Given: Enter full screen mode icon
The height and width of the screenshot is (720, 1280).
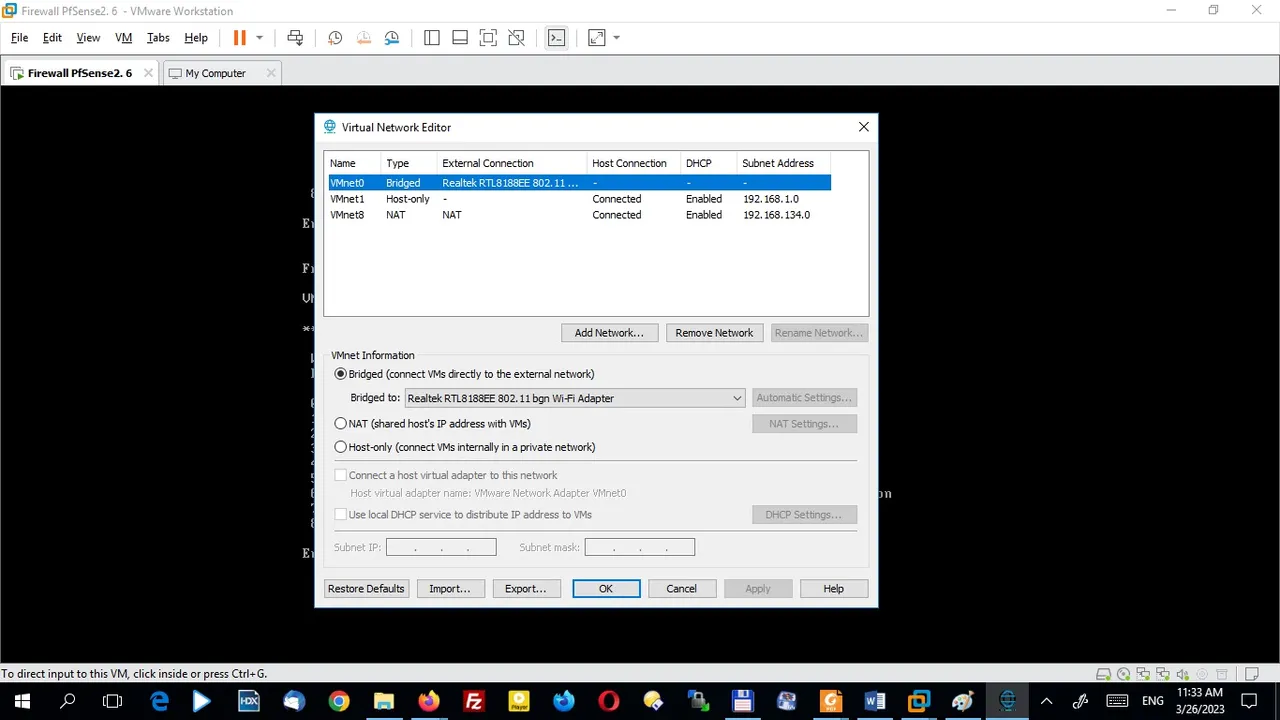Looking at the screenshot, I should 488,38.
